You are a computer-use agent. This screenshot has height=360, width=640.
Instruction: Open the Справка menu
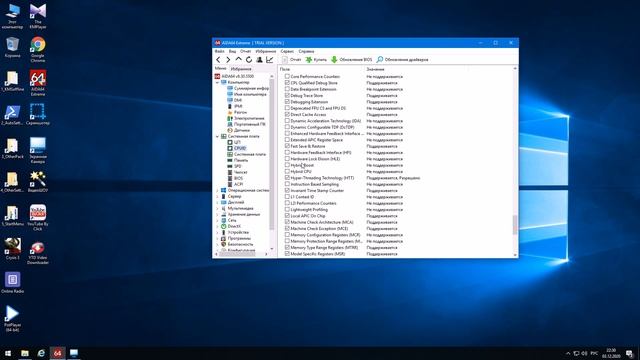(x=306, y=51)
